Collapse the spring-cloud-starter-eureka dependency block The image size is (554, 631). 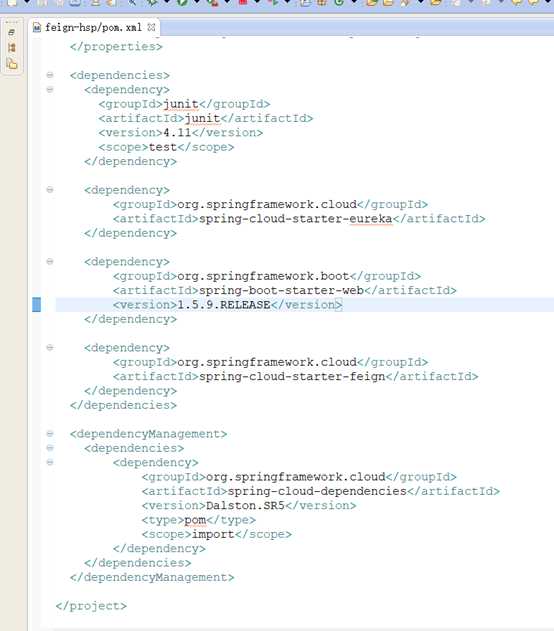click(x=50, y=190)
